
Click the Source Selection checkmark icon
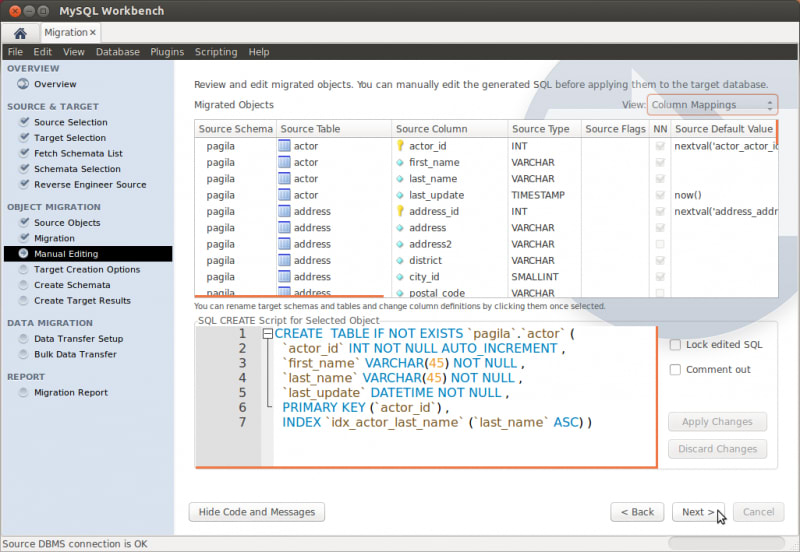tap(24, 121)
